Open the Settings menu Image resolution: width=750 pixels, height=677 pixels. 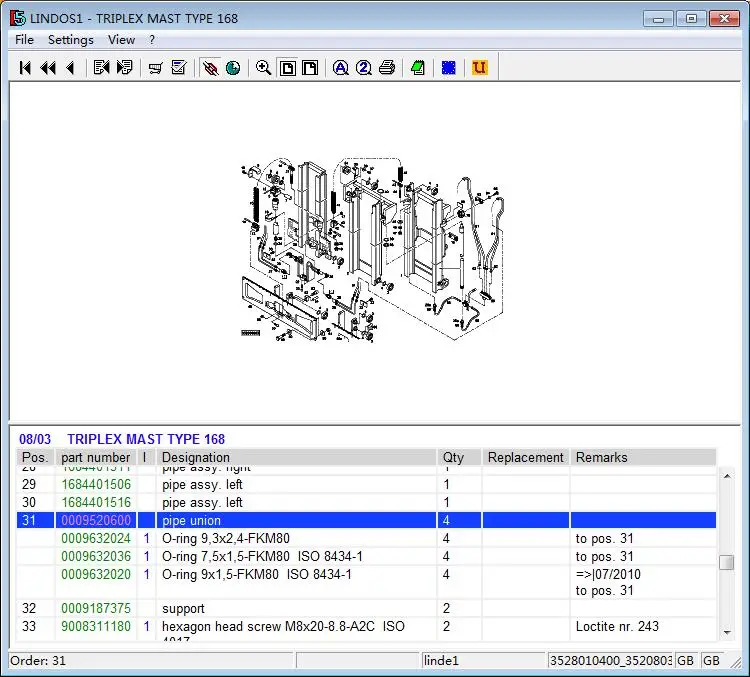point(71,40)
